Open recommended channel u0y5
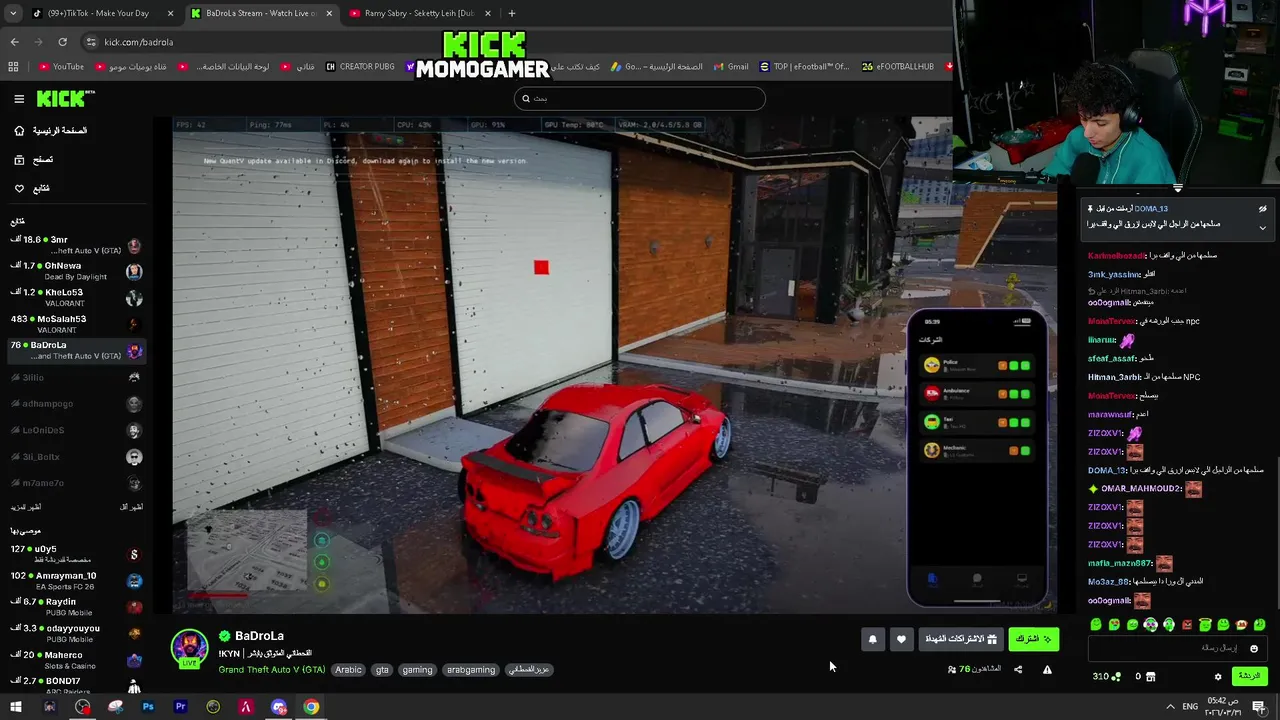The width and height of the screenshot is (1280, 720). click(x=76, y=554)
